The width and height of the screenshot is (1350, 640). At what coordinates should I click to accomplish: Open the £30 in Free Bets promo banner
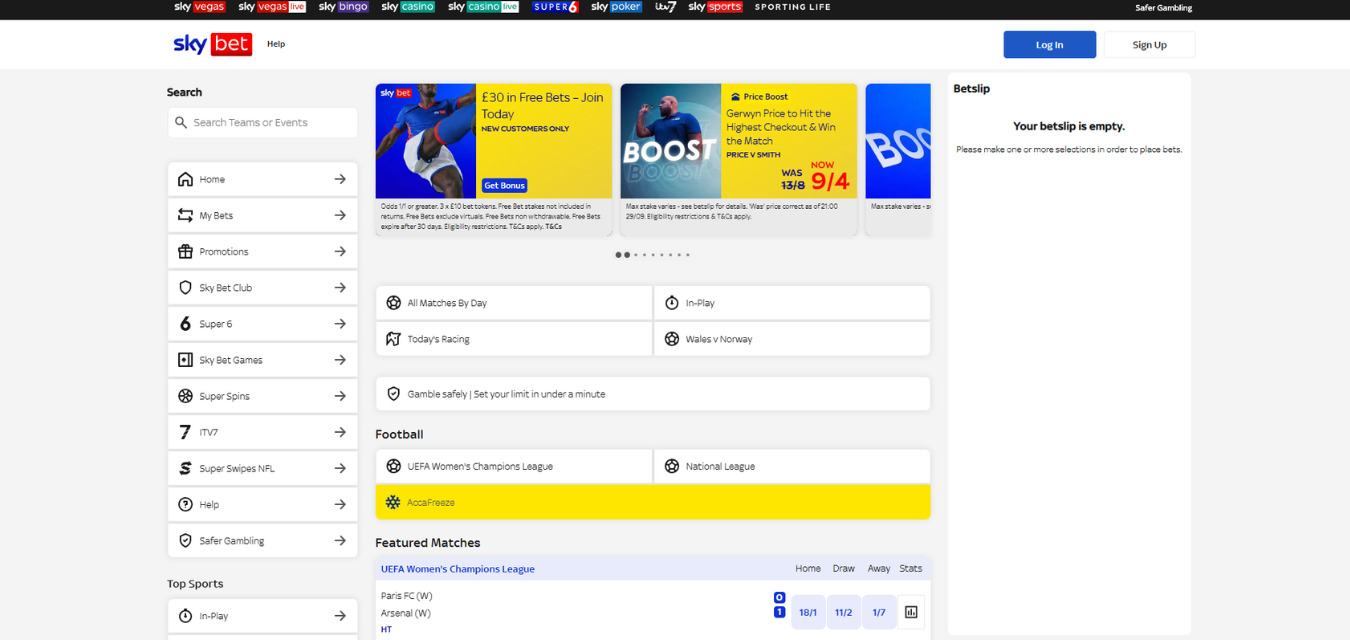pyautogui.click(x=494, y=159)
